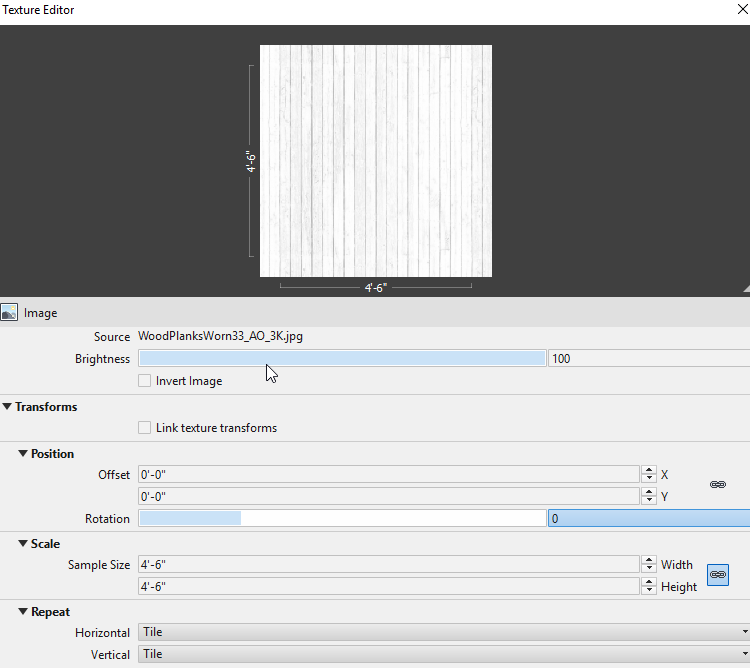
Task: Decrease Sample Size Height with down arrow
Action: 649,591
